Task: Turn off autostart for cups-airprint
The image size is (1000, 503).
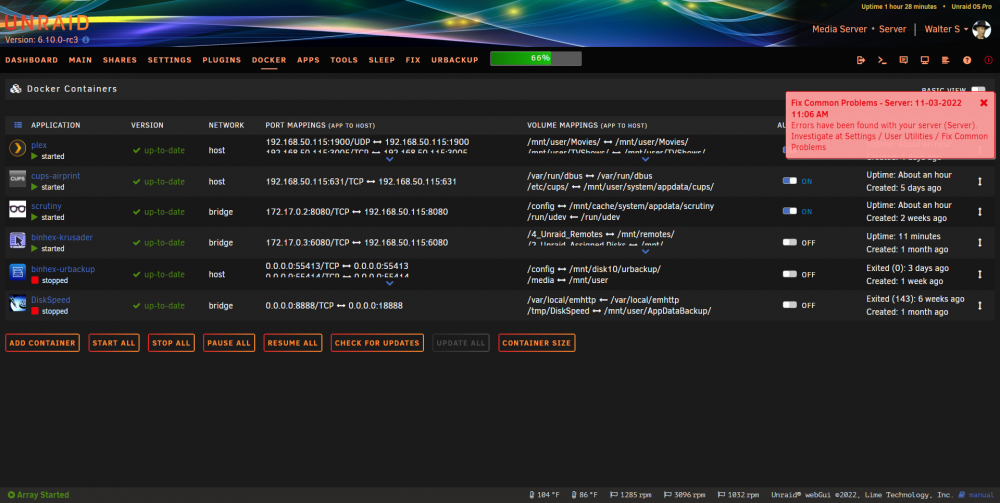Action: click(x=790, y=180)
